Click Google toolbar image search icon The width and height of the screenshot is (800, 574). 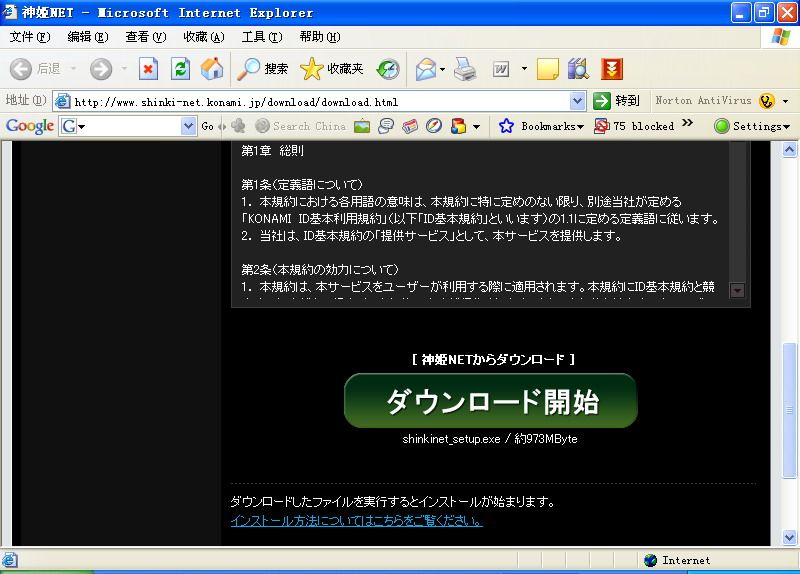pos(362,126)
